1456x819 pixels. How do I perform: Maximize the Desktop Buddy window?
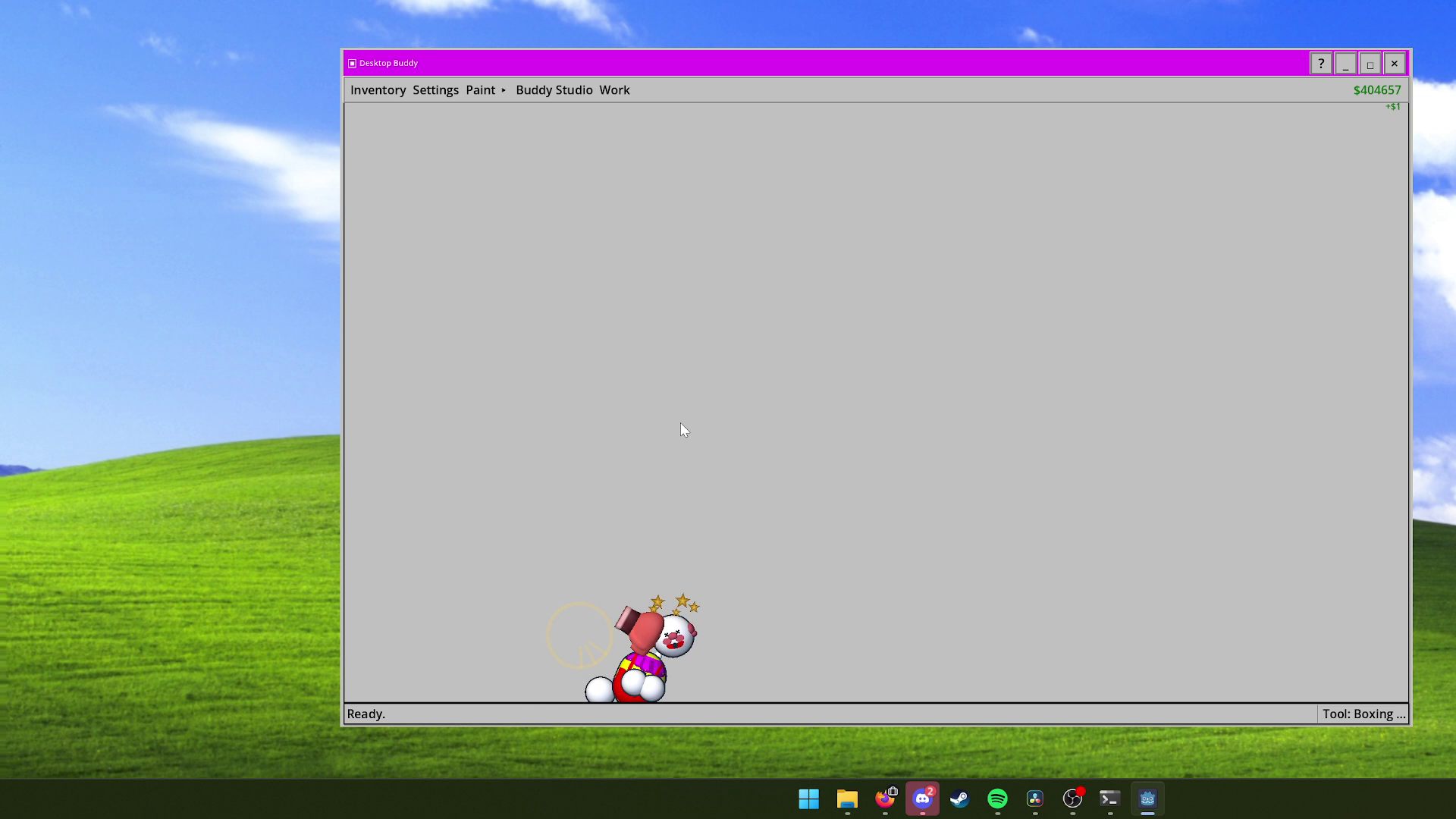[x=1370, y=64]
